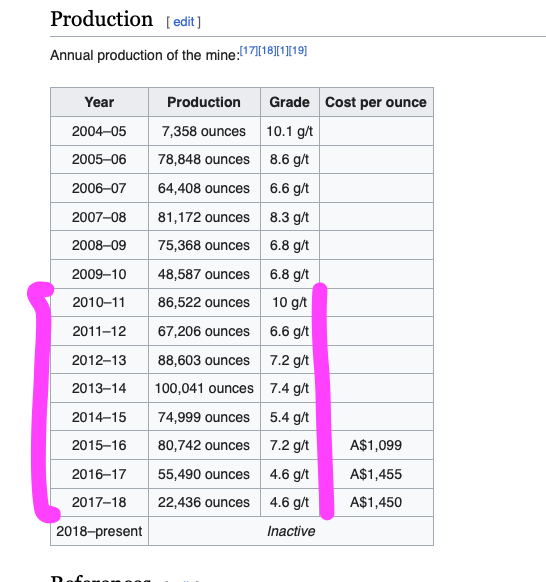The image size is (546, 582).
Task: Click the edit link next to Production
Action: click(x=184, y=22)
